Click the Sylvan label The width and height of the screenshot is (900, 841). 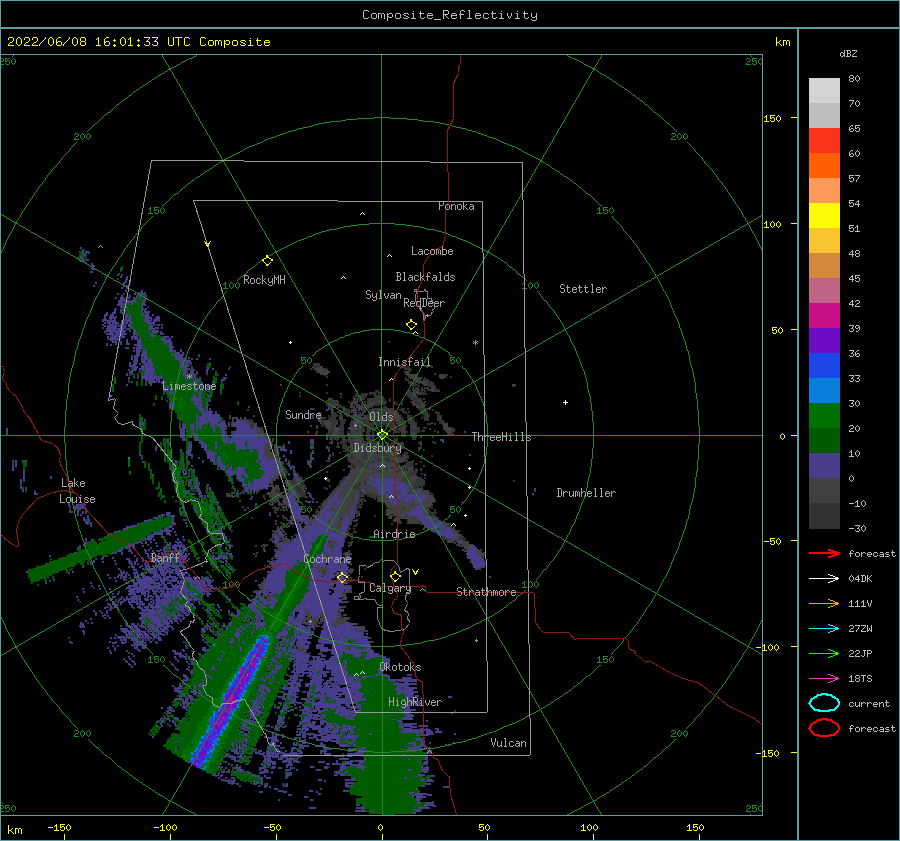[383, 295]
